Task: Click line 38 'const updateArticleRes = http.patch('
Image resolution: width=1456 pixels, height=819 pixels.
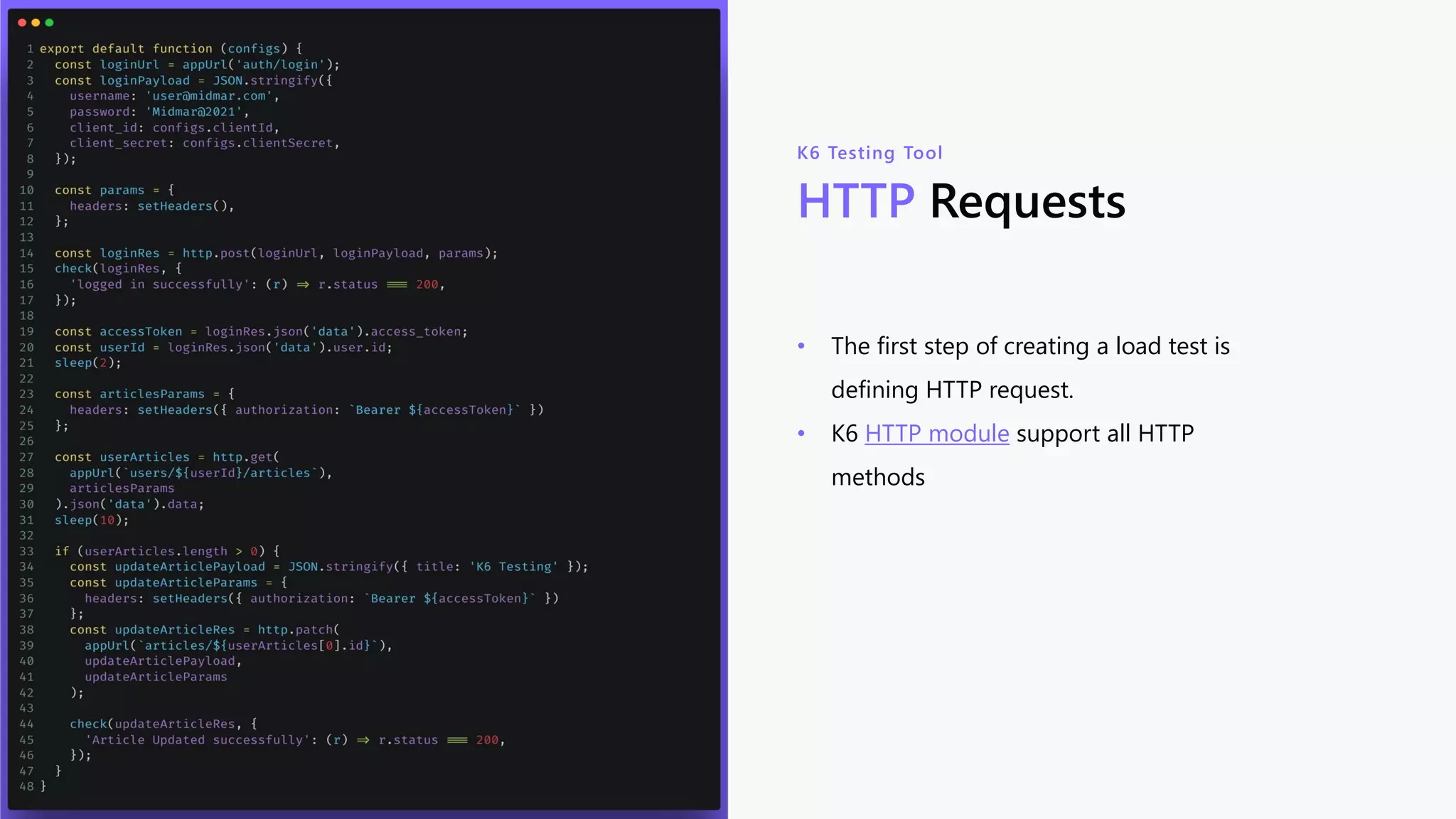Action: coord(205,630)
